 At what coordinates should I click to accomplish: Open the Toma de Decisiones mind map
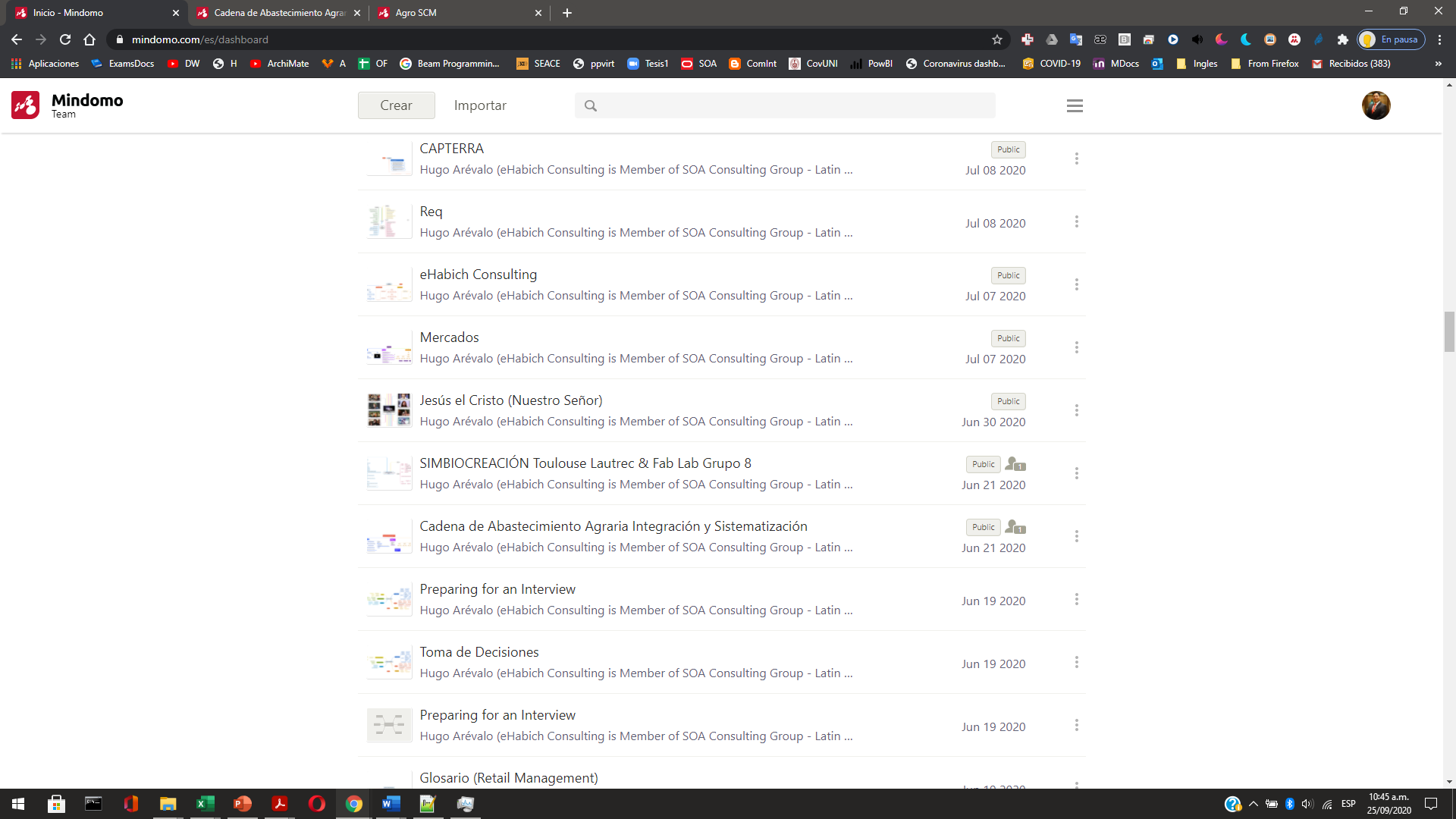coord(479,652)
